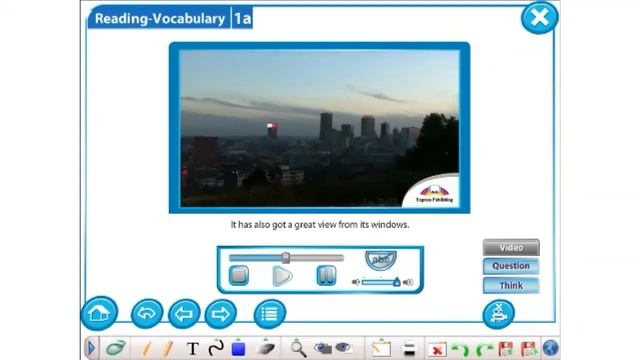This screenshot has width=640, height=360.
Task: Select the green mouse pointer tool
Action: 116,348
